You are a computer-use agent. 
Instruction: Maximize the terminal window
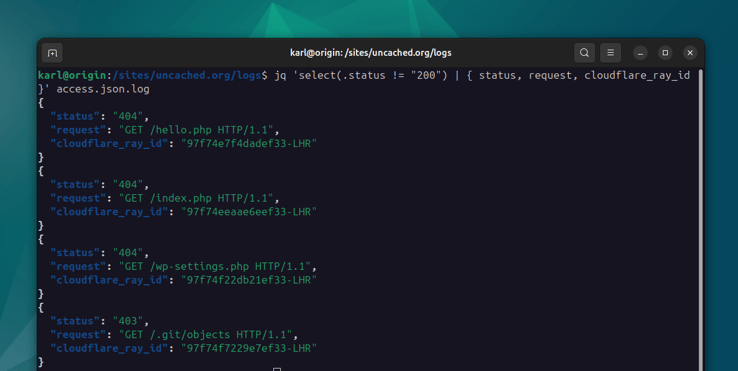pos(665,53)
